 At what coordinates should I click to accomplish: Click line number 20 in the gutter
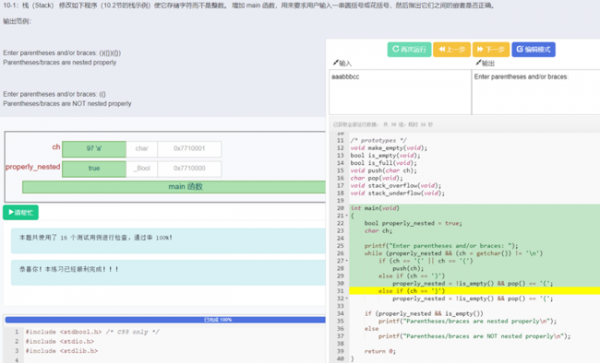pos(341,208)
